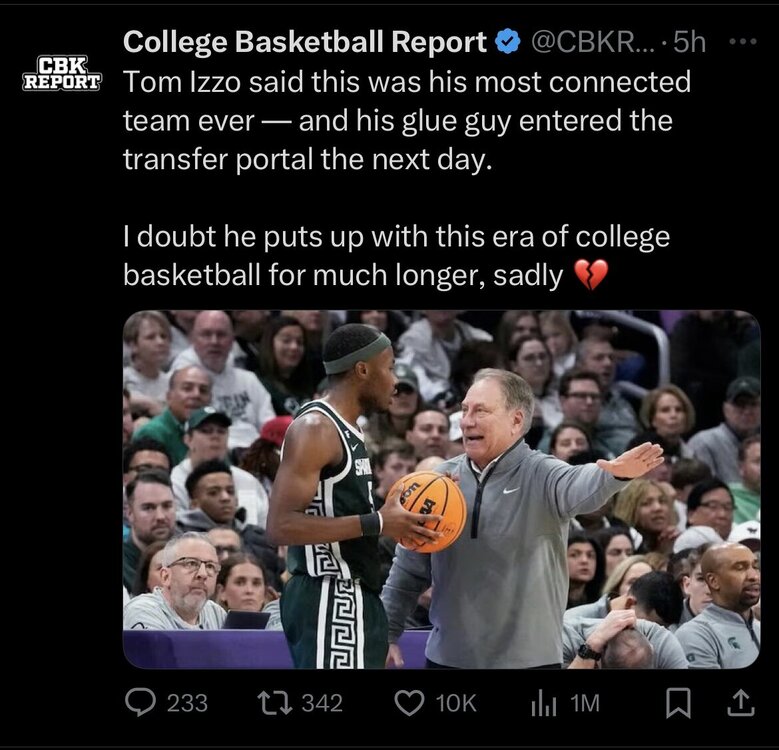Image resolution: width=779 pixels, height=750 pixels.
Task: Open the three-dot more options menu
Action: point(744,42)
